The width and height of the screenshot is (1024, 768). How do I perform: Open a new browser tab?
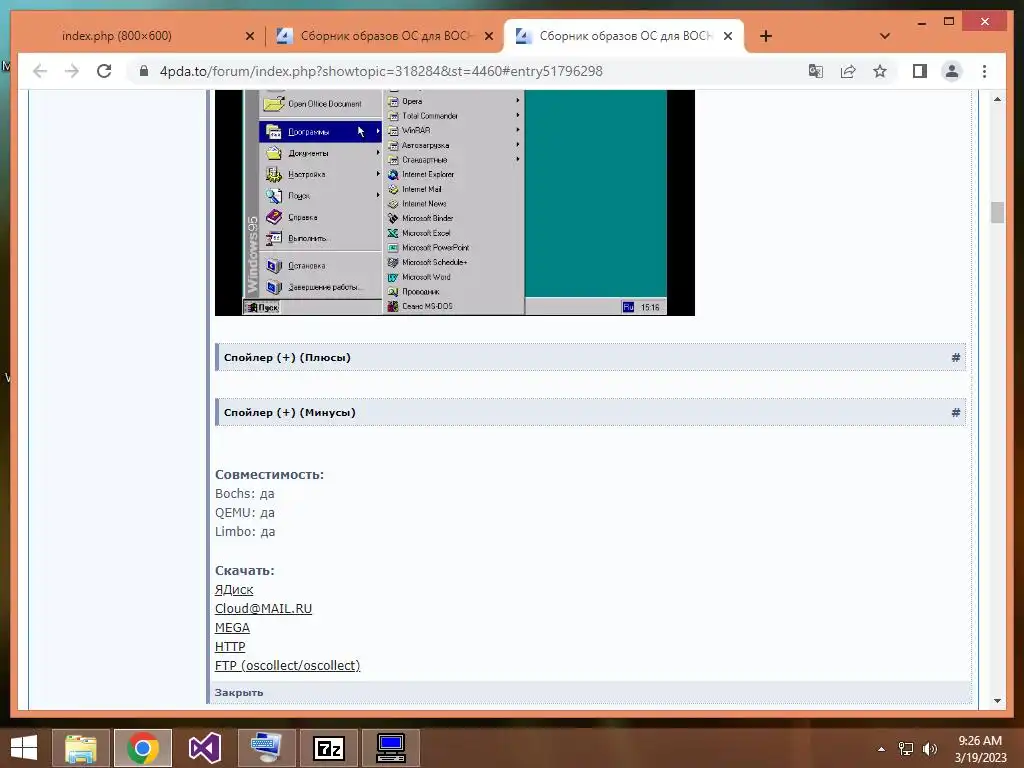pyautogui.click(x=766, y=36)
